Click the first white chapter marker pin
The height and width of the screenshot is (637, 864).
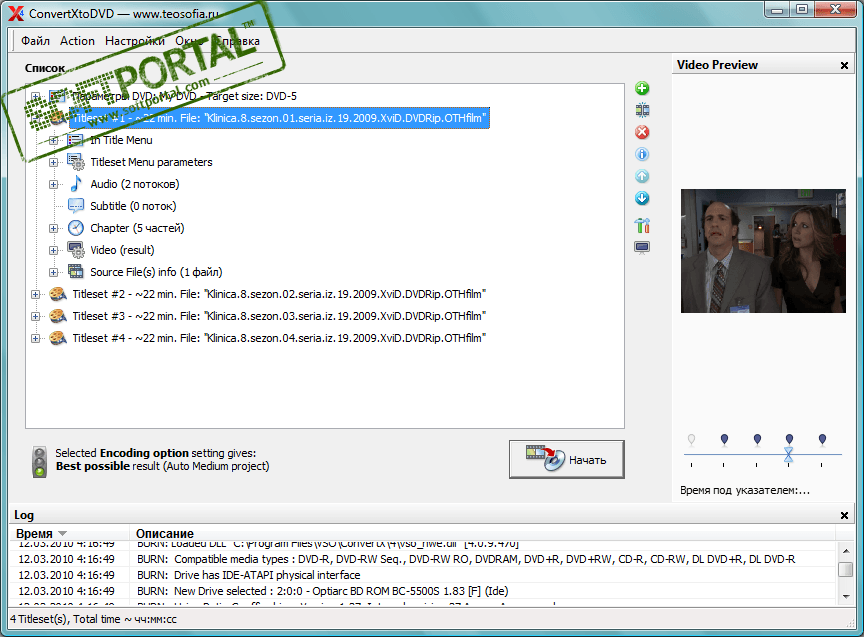point(692,440)
